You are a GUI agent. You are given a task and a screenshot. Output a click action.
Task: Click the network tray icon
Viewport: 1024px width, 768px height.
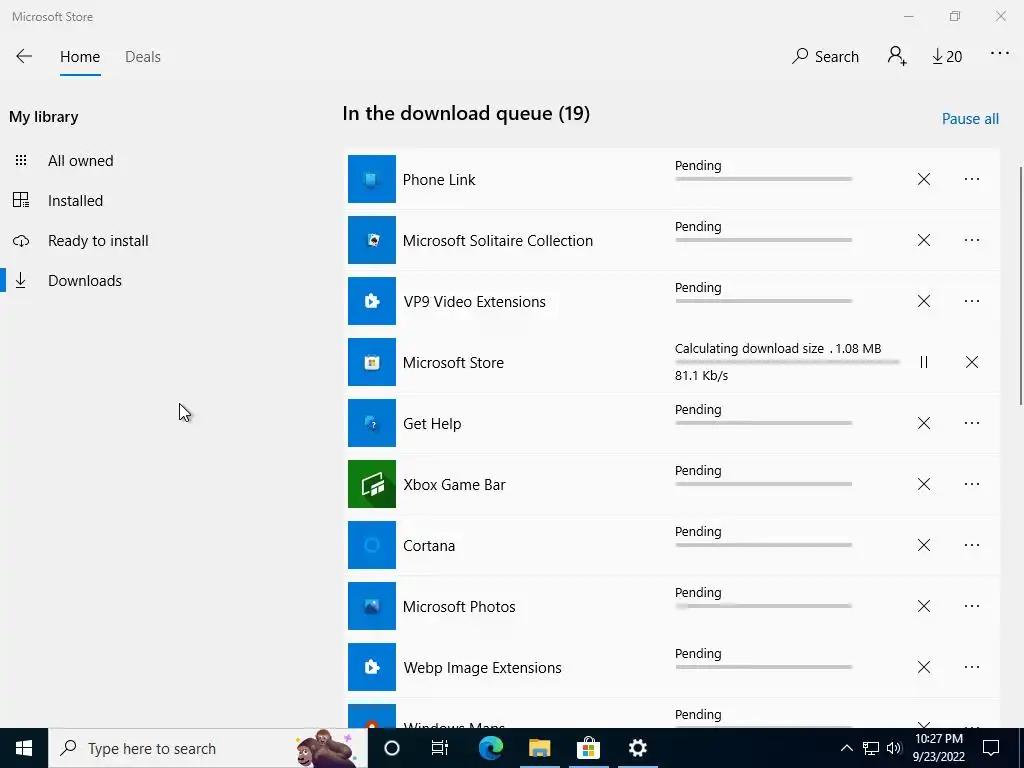(871, 748)
